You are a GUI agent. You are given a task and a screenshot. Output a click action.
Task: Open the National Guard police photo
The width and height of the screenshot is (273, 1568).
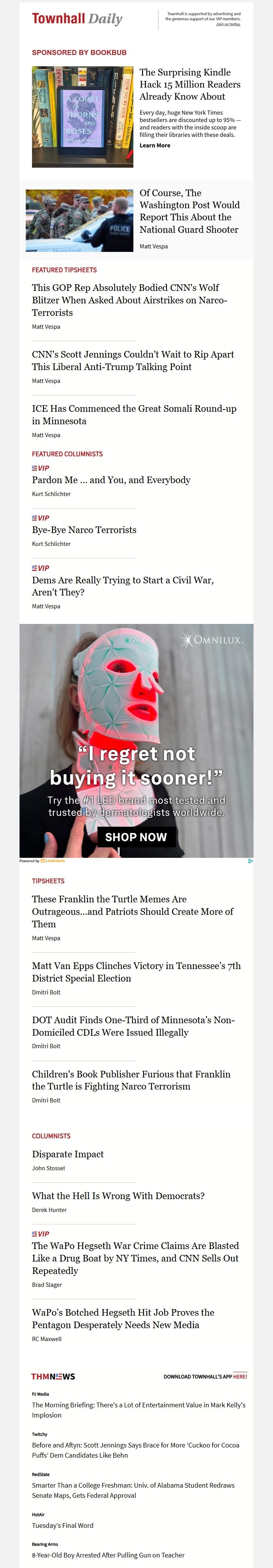point(79,220)
